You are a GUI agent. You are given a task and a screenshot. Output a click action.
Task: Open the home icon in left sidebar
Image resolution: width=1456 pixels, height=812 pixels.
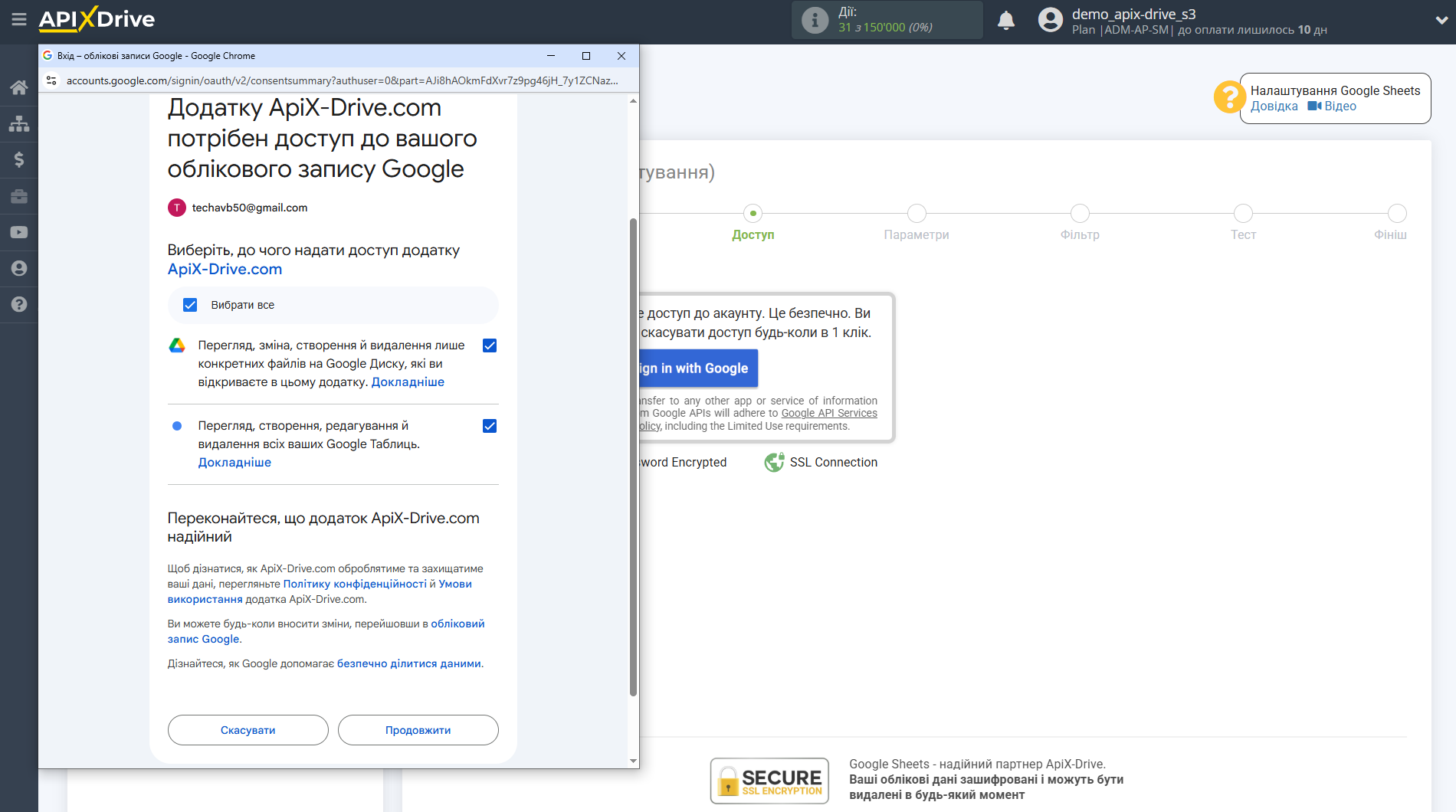point(19,87)
